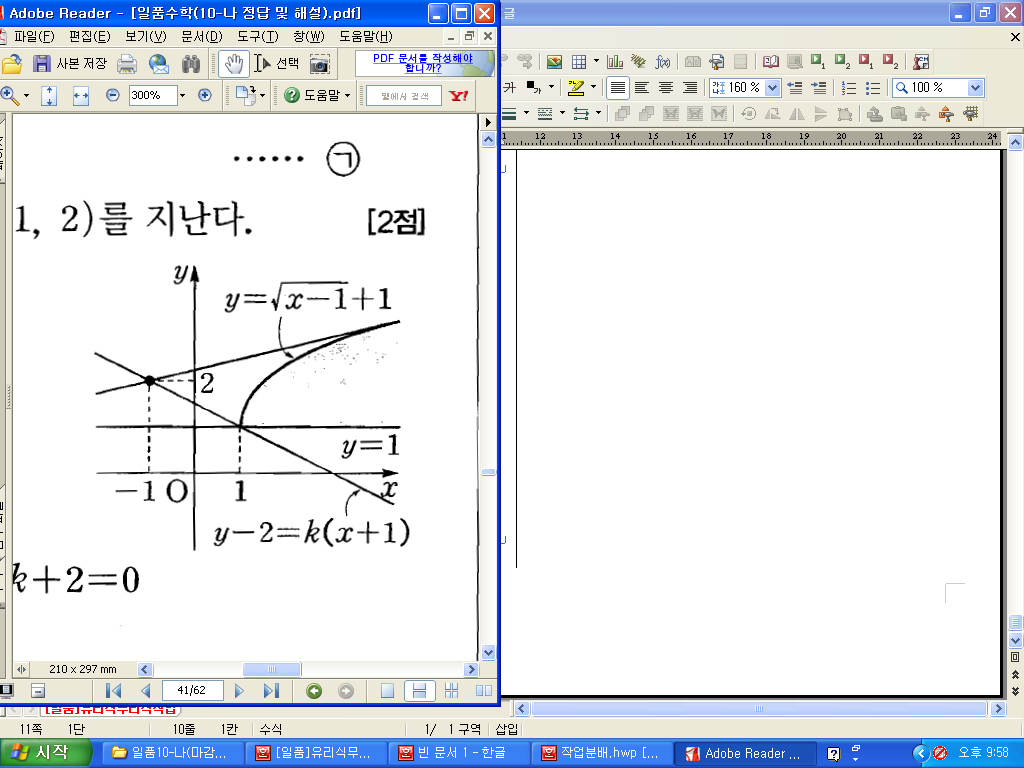Print the PDF with the printer icon
The height and width of the screenshot is (768, 1024).
click(127, 63)
